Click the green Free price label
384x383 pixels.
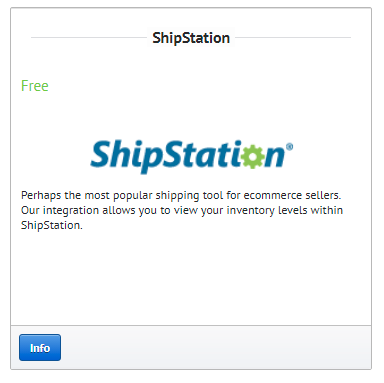(35, 86)
